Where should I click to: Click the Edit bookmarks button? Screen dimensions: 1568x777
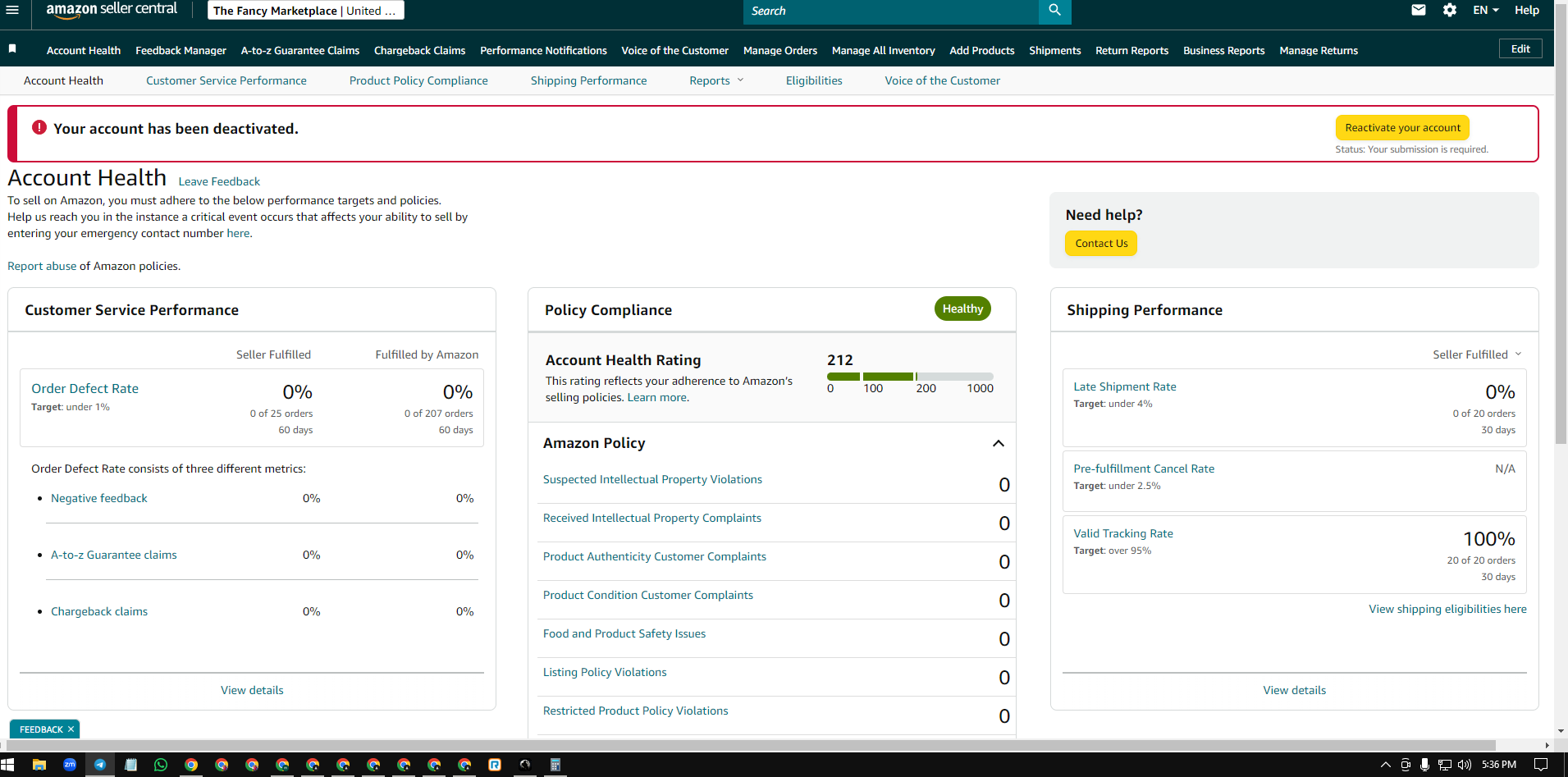point(1520,48)
